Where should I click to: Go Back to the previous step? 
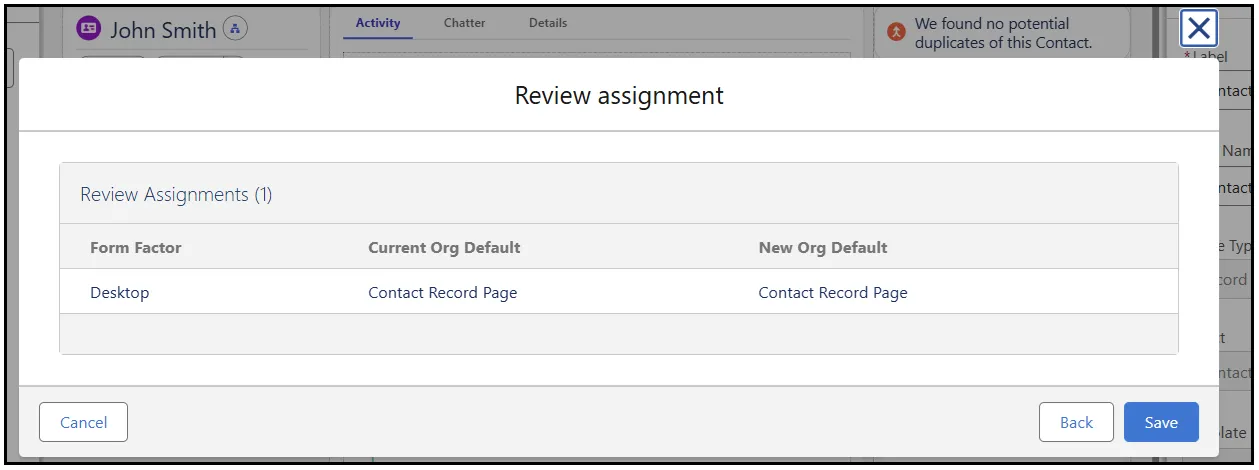(x=1076, y=422)
